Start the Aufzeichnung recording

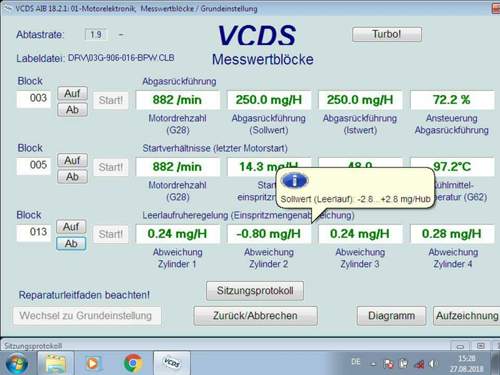tap(467, 316)
